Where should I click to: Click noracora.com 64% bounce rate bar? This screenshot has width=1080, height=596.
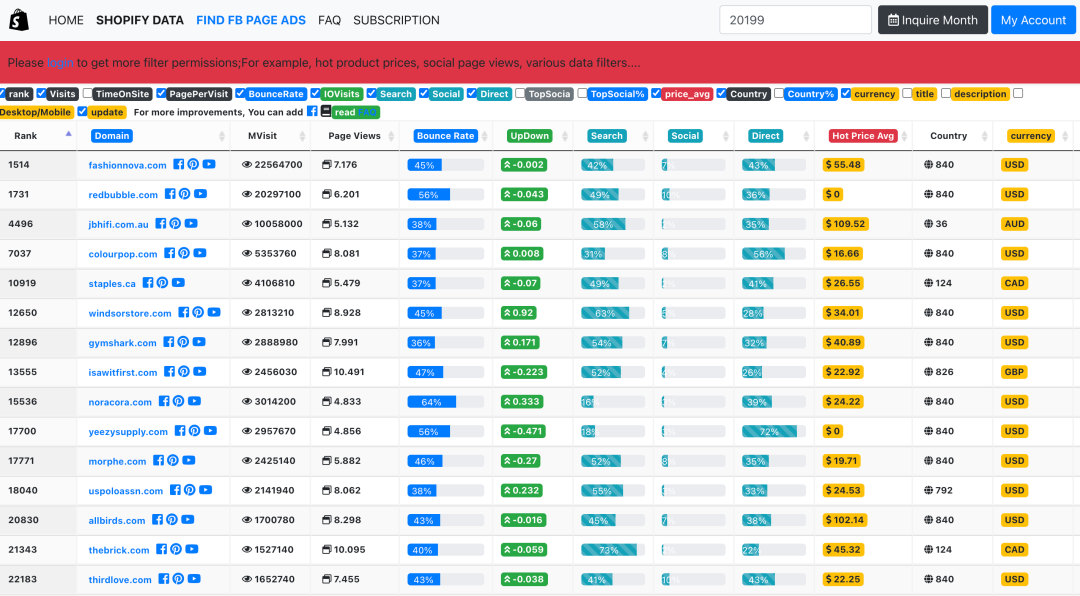(432, 402)
